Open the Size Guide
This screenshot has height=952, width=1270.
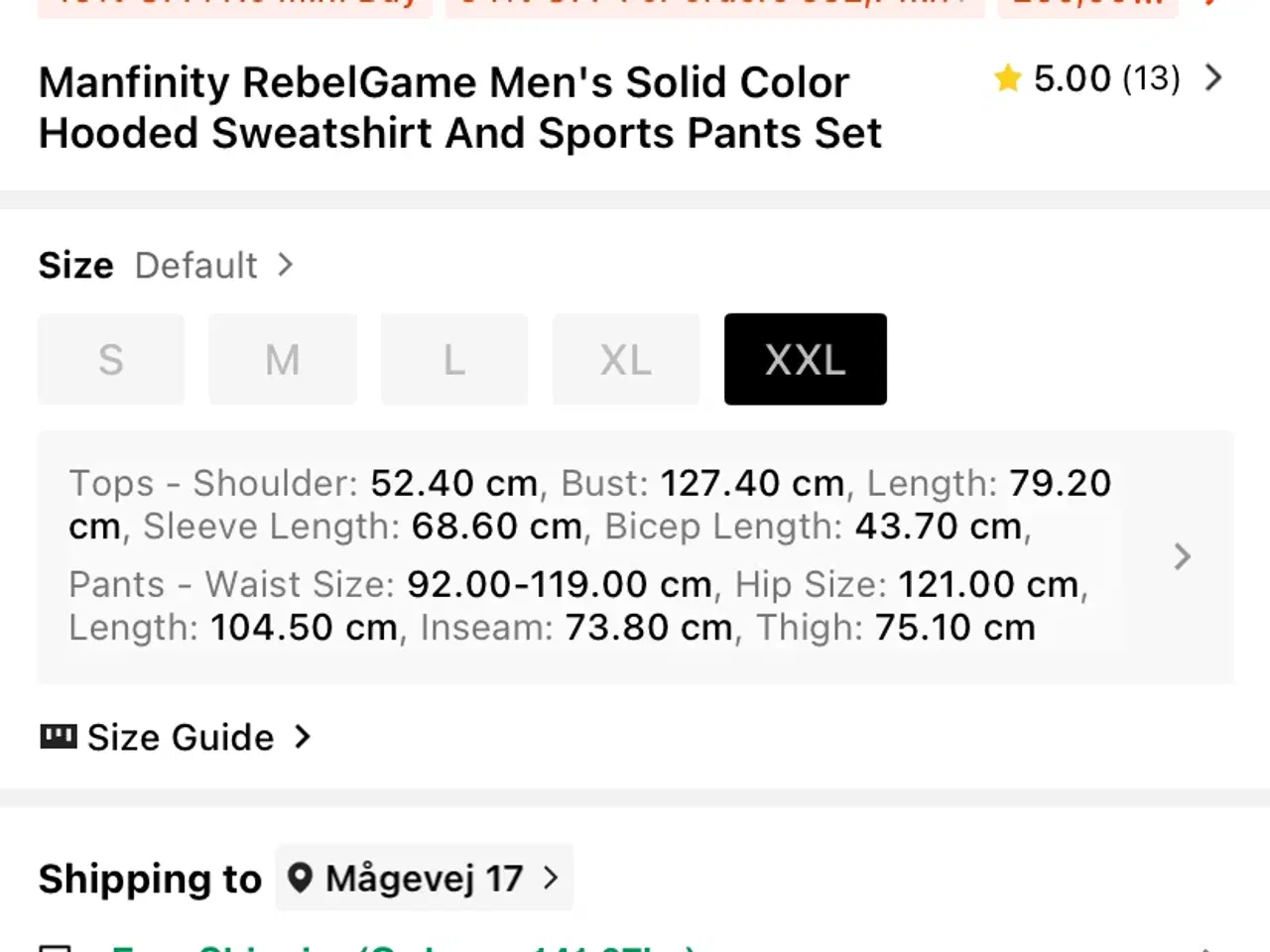click(x=180, y=737)
